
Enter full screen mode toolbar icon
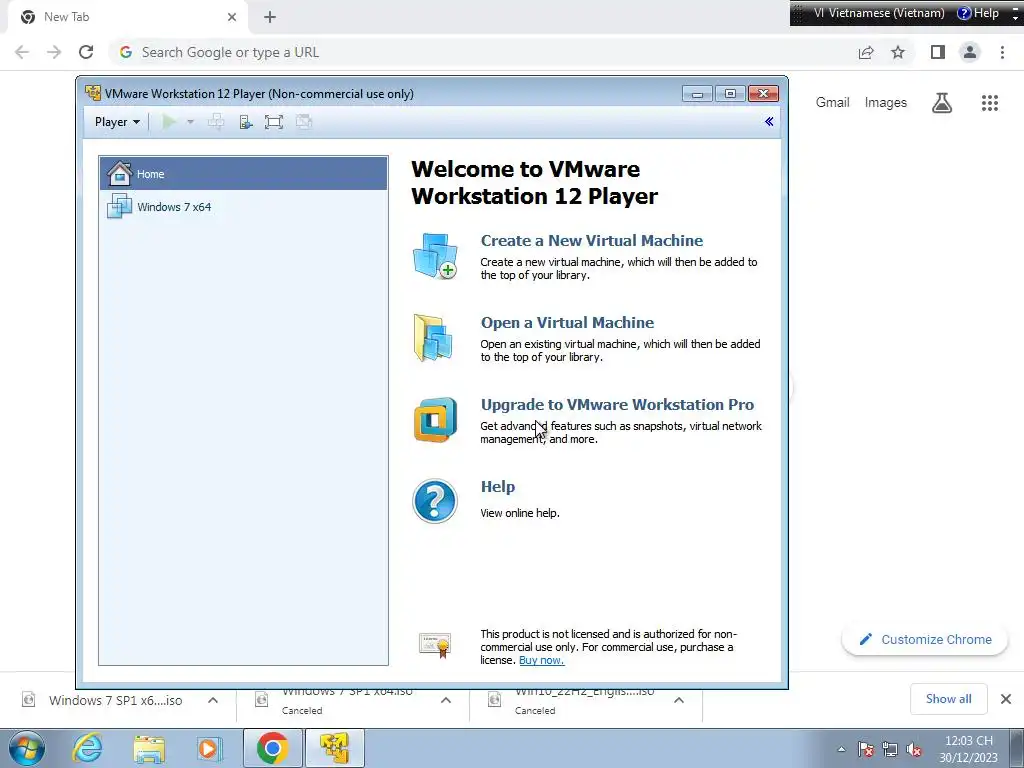coord(274,122)
